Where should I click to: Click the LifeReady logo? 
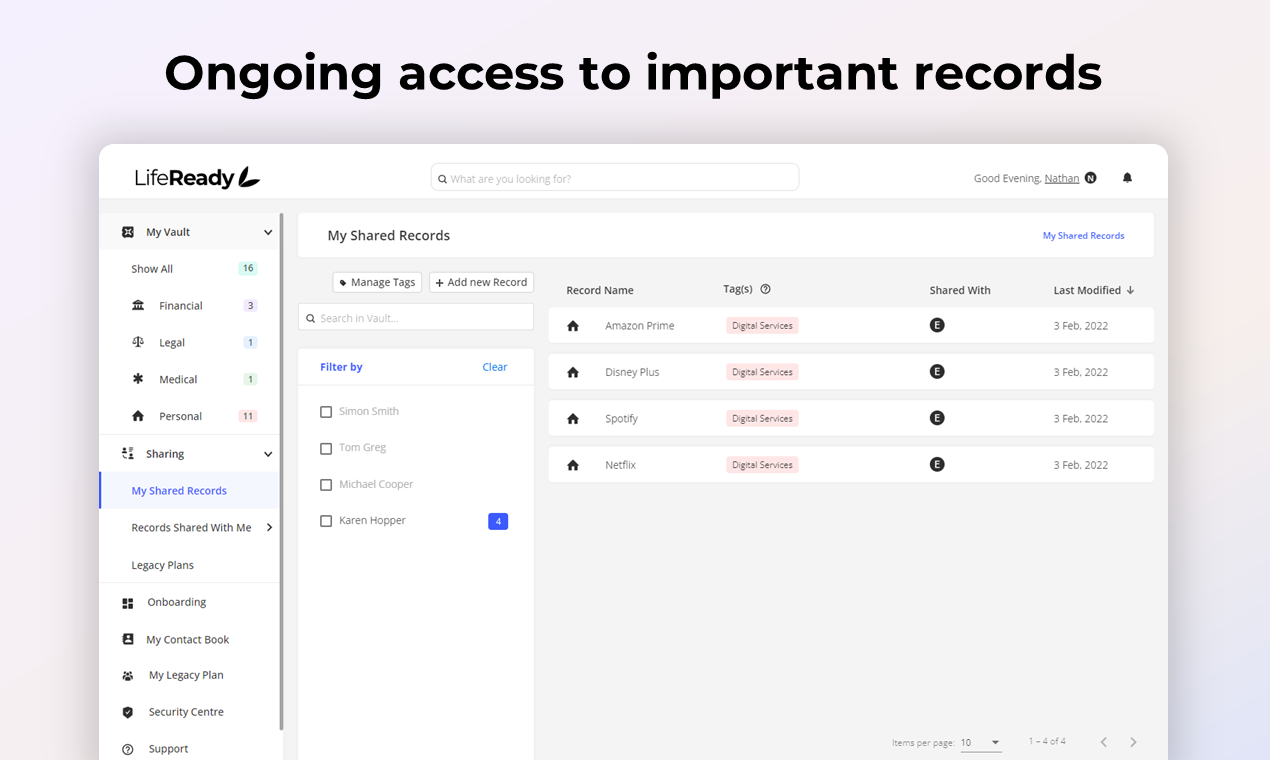[197, 178]
